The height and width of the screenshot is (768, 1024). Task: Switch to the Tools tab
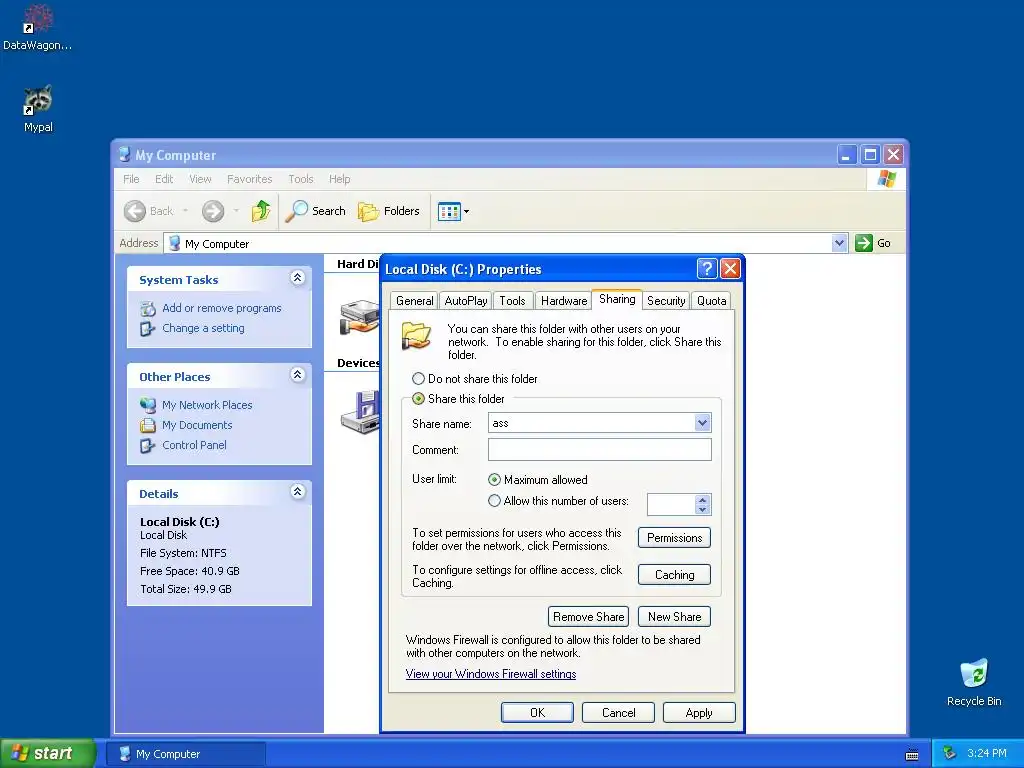[x=513, y=300]
